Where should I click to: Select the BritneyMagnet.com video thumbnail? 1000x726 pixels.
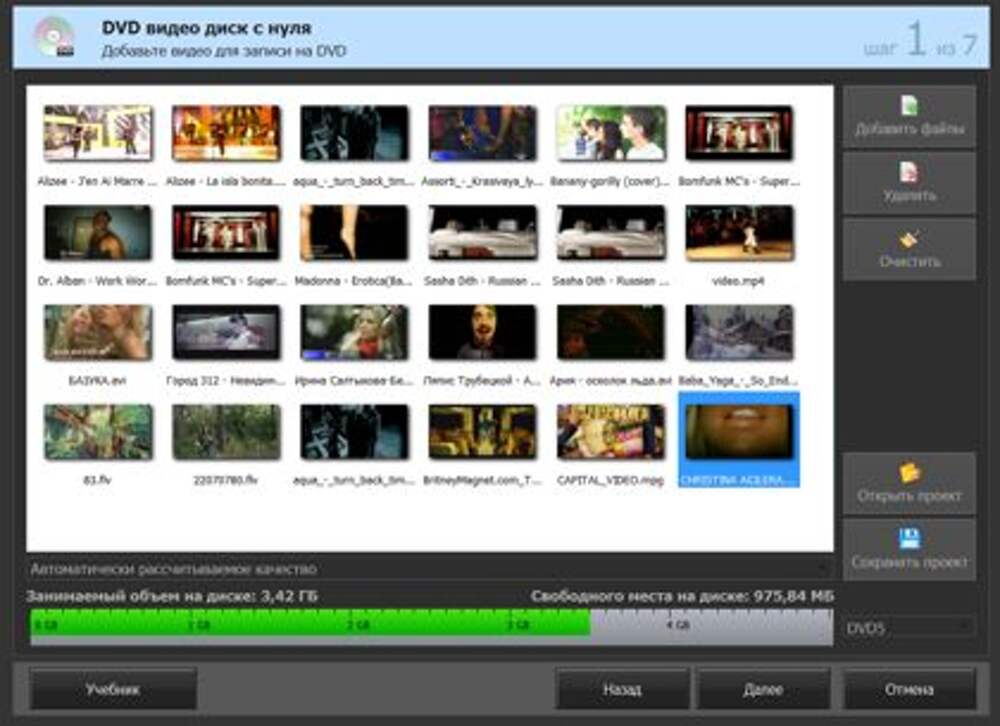coord(482,431)
